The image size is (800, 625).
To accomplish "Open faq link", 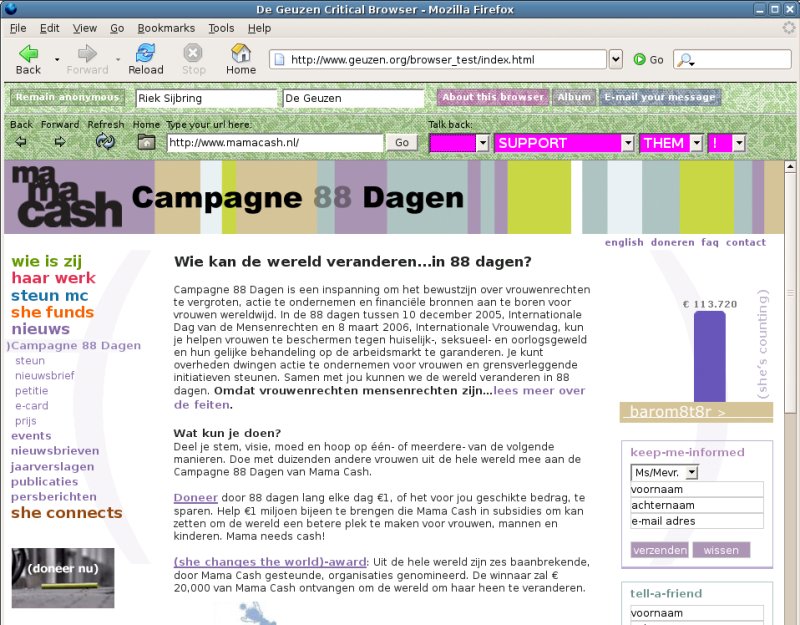I will coord(710,242).
